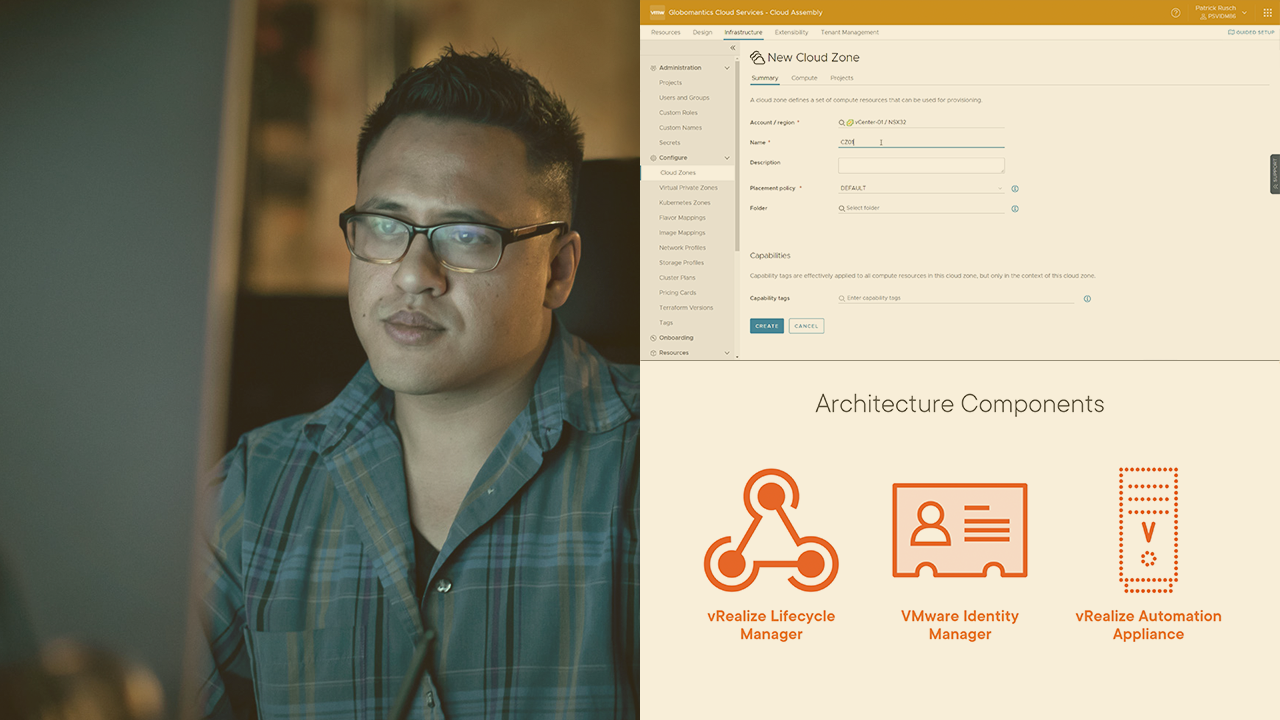Click the Placement policy info icon
The image size is (1280, 720).
pos(1015,188)
